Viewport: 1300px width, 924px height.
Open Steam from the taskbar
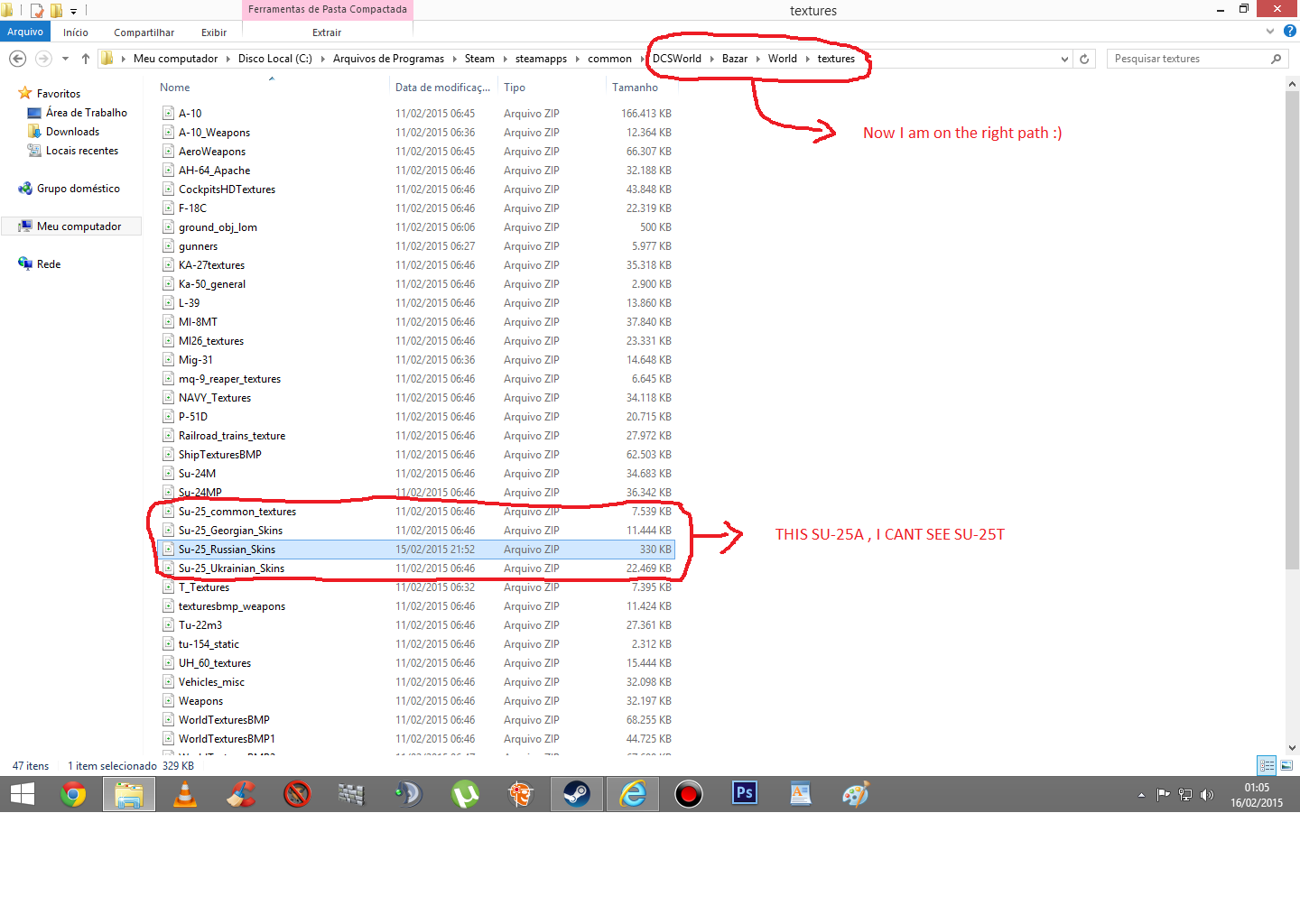click(577, 794)
